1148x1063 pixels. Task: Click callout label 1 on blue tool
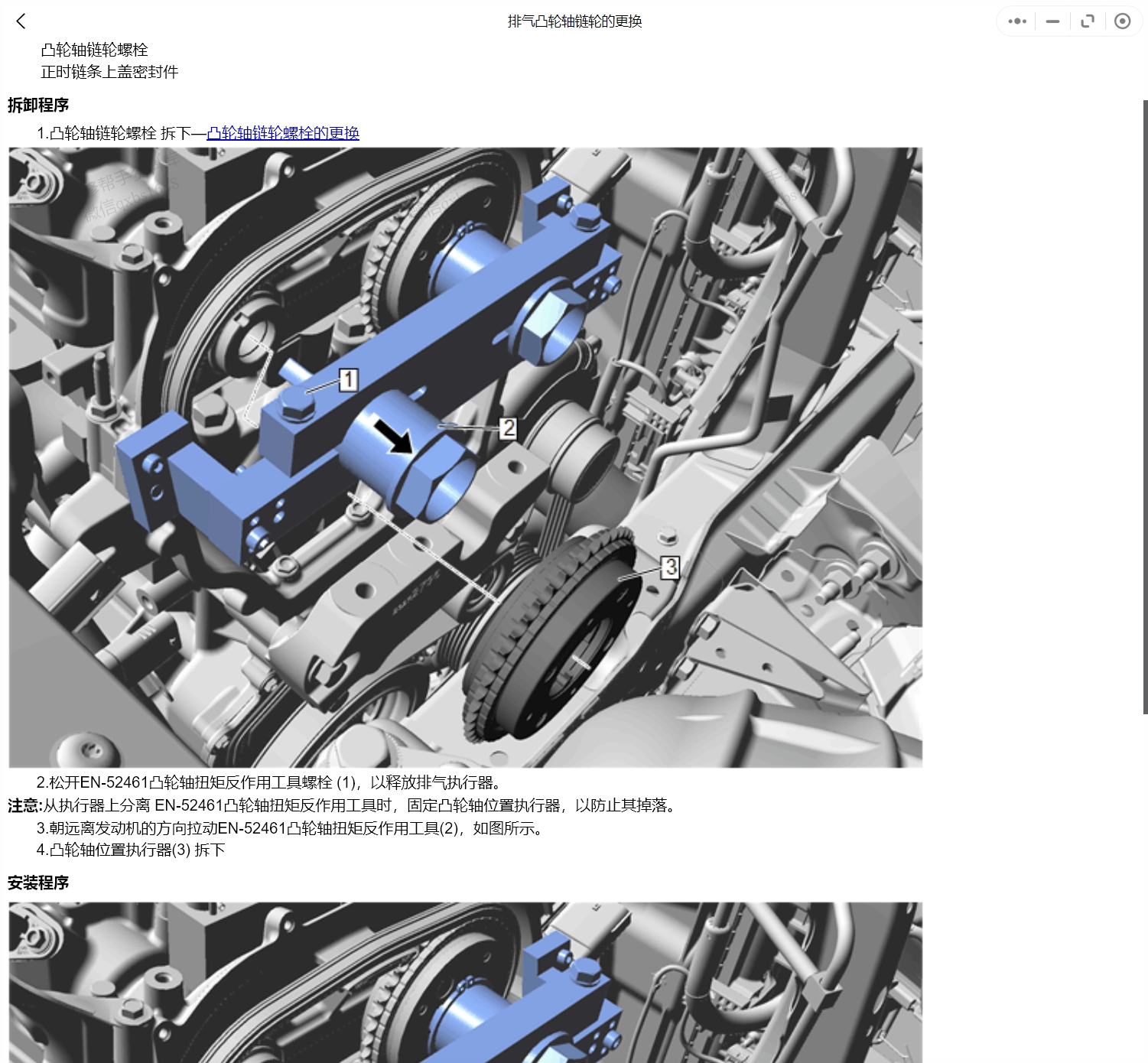point(349,379)
